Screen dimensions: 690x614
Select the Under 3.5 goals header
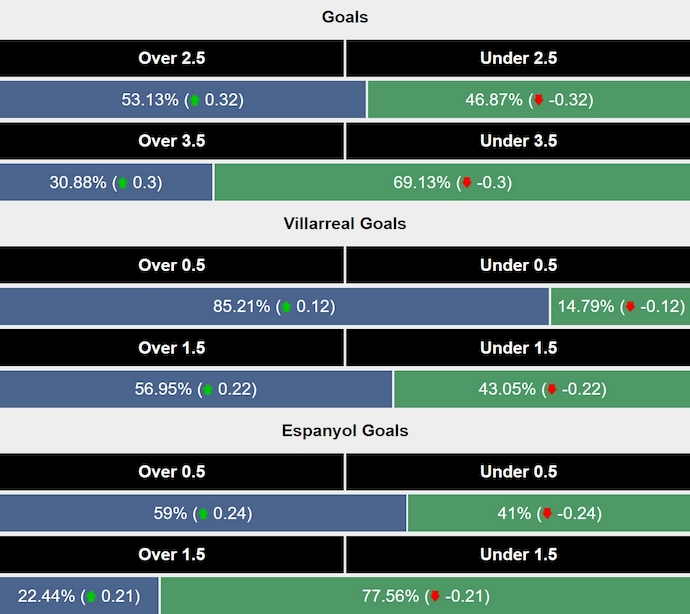[518, 141]
